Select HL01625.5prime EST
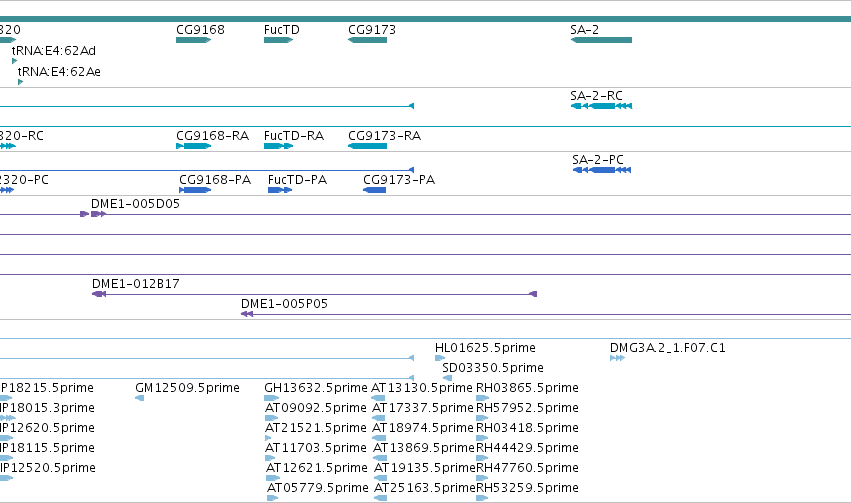 click(x=440, y=358)
